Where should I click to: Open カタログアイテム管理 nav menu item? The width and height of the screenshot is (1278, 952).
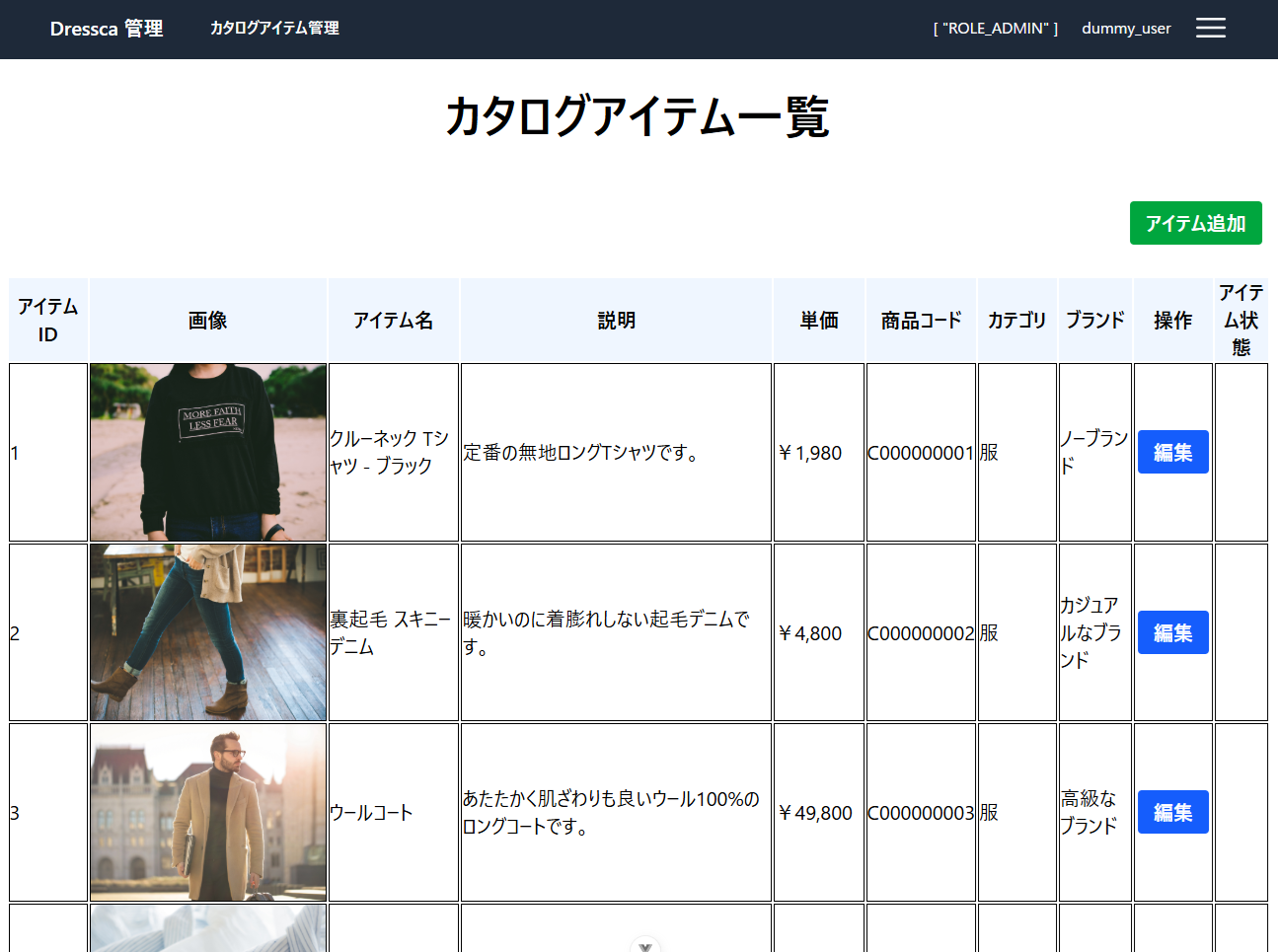click(x=274, y=29)
